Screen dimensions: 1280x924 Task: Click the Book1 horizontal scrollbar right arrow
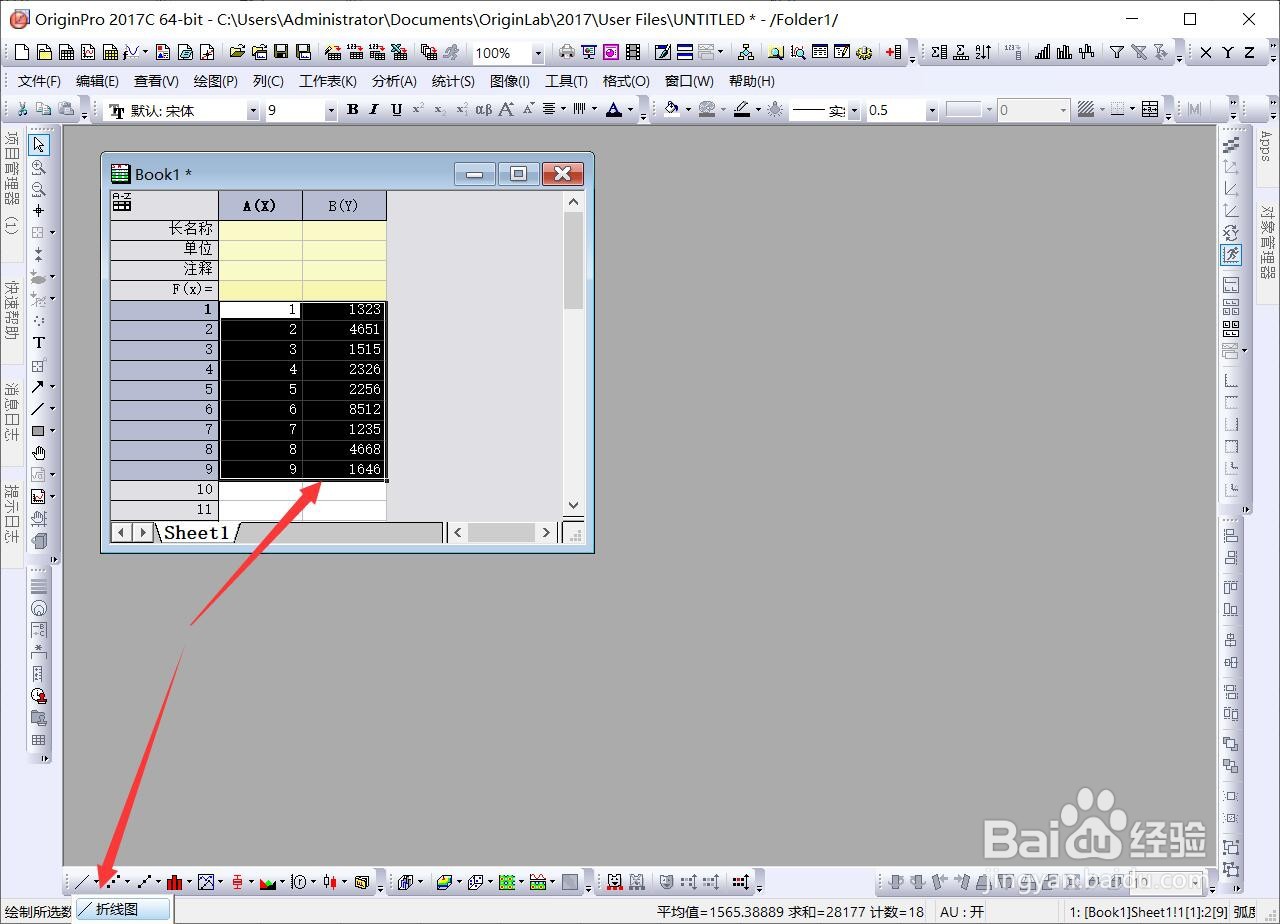[x=546, y=533]
